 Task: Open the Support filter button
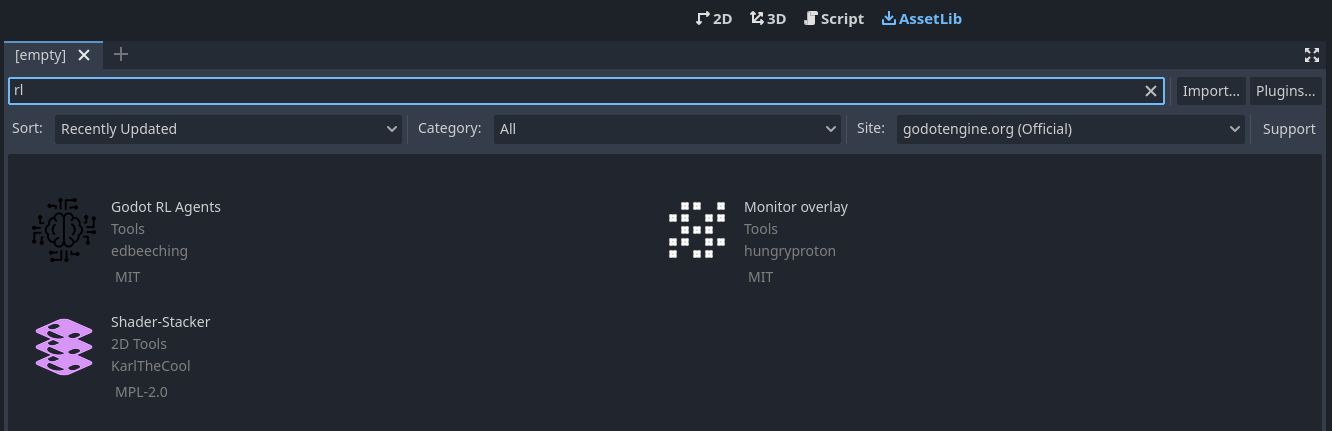coord(1289,129)
